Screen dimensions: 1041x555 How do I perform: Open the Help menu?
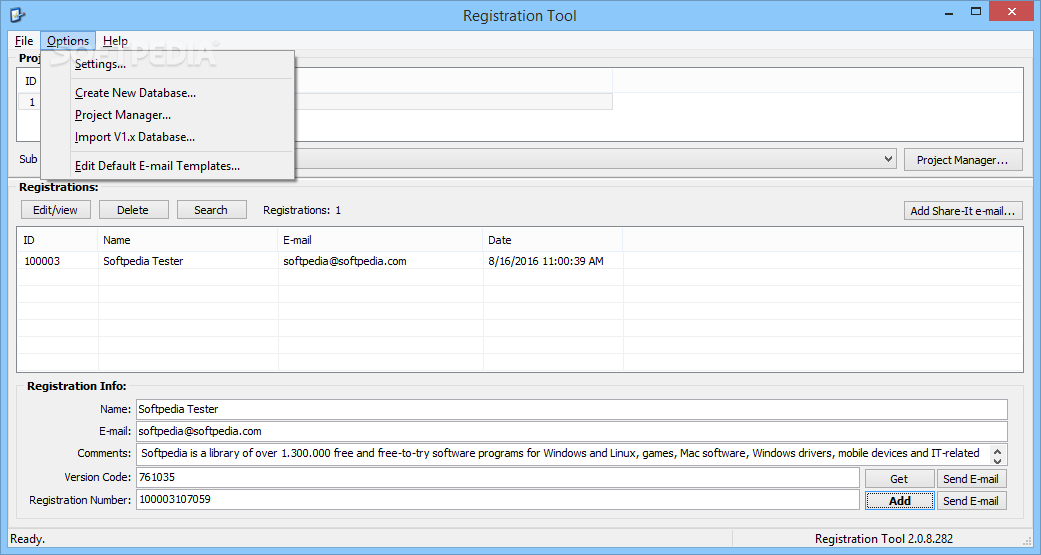tap(115, 40)
